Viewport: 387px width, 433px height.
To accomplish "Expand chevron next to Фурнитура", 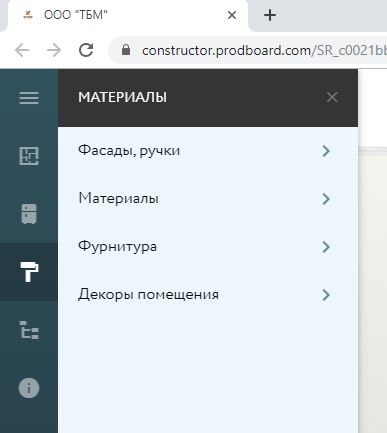I will pos(326,247).
